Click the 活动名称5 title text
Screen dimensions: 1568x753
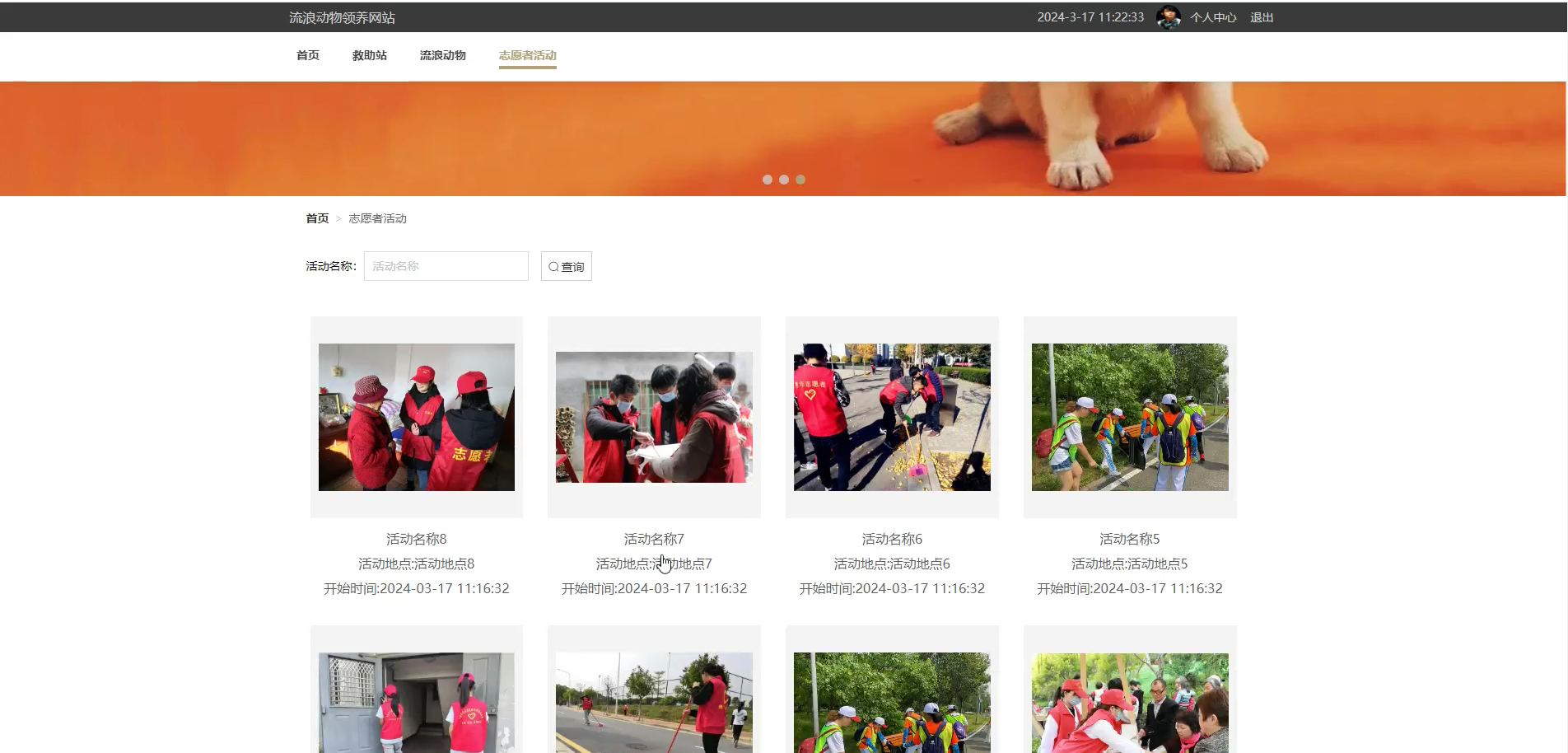pyautogui.click(x=1130, y=539)
